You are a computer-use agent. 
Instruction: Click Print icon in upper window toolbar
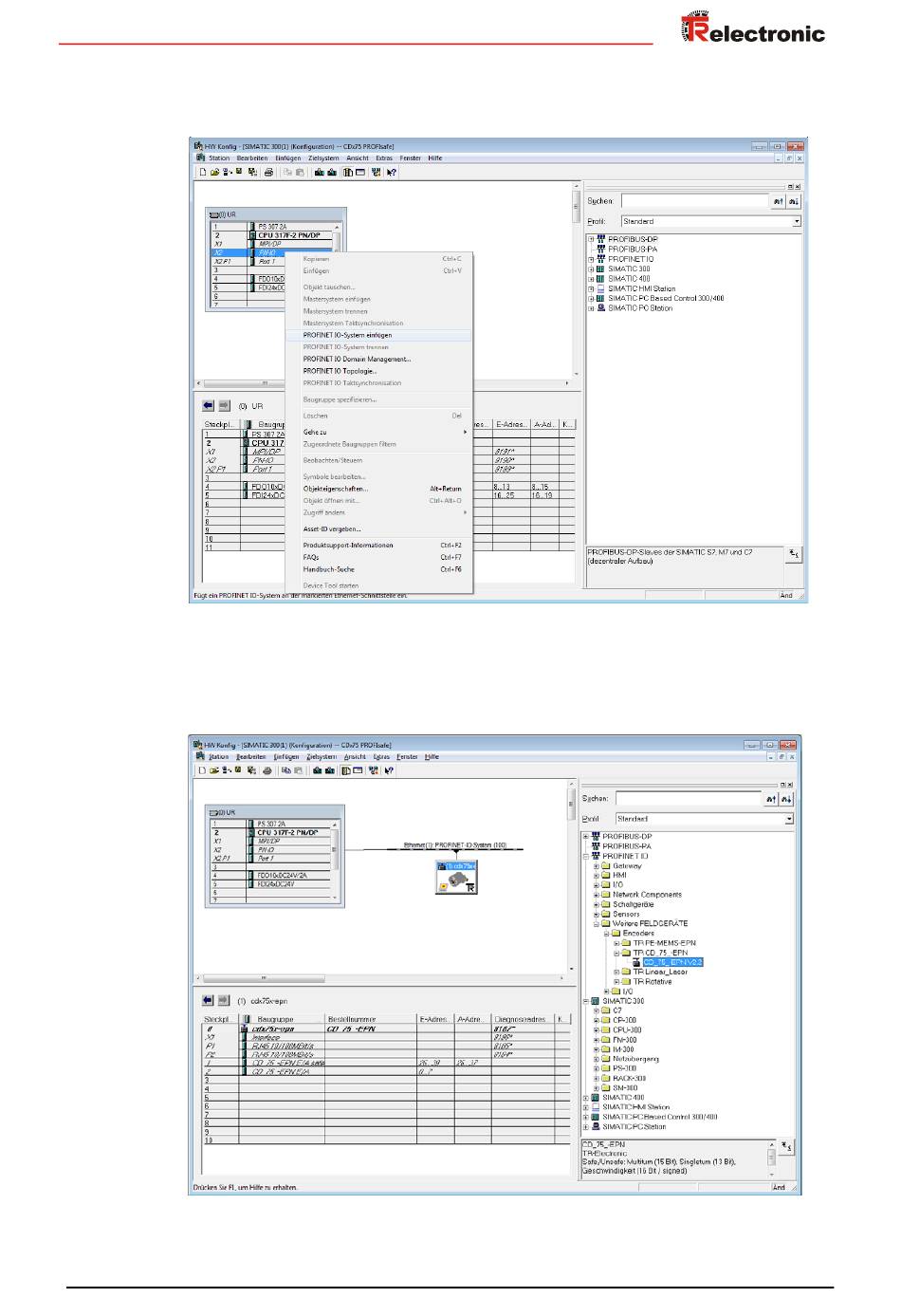click(268, 173)
